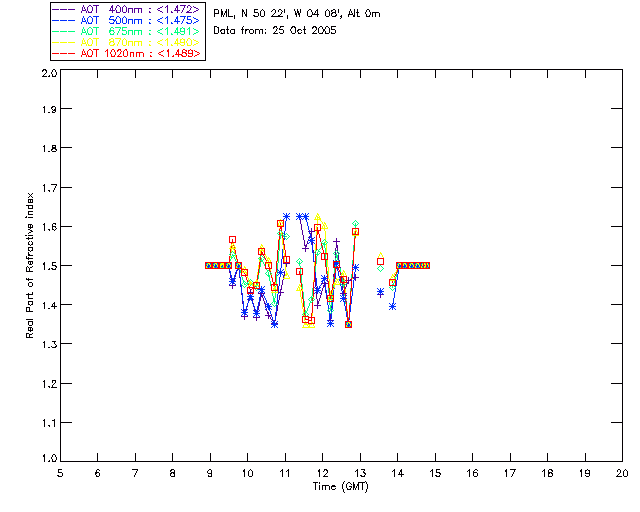
Task: Click x-axis label 8
Action: 173,473
